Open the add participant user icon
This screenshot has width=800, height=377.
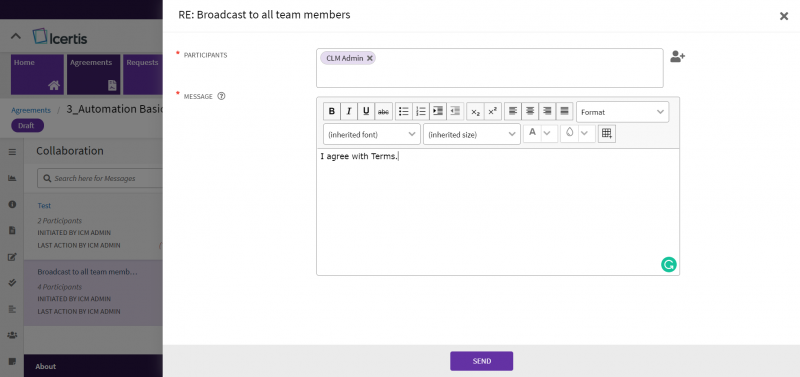[x=677, y=57]
